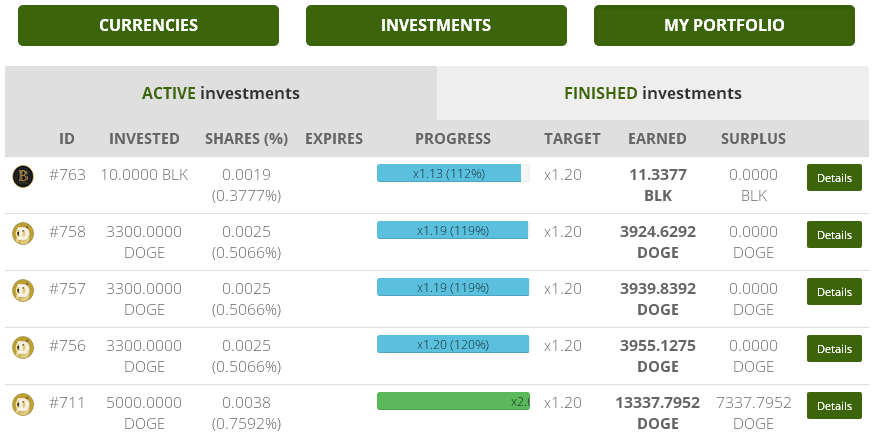Click the BlackCoin icon for investment #763
Image resolution: width=885 pixels, height=432 pixels.
pyautogui.click(x=23, y=177)
